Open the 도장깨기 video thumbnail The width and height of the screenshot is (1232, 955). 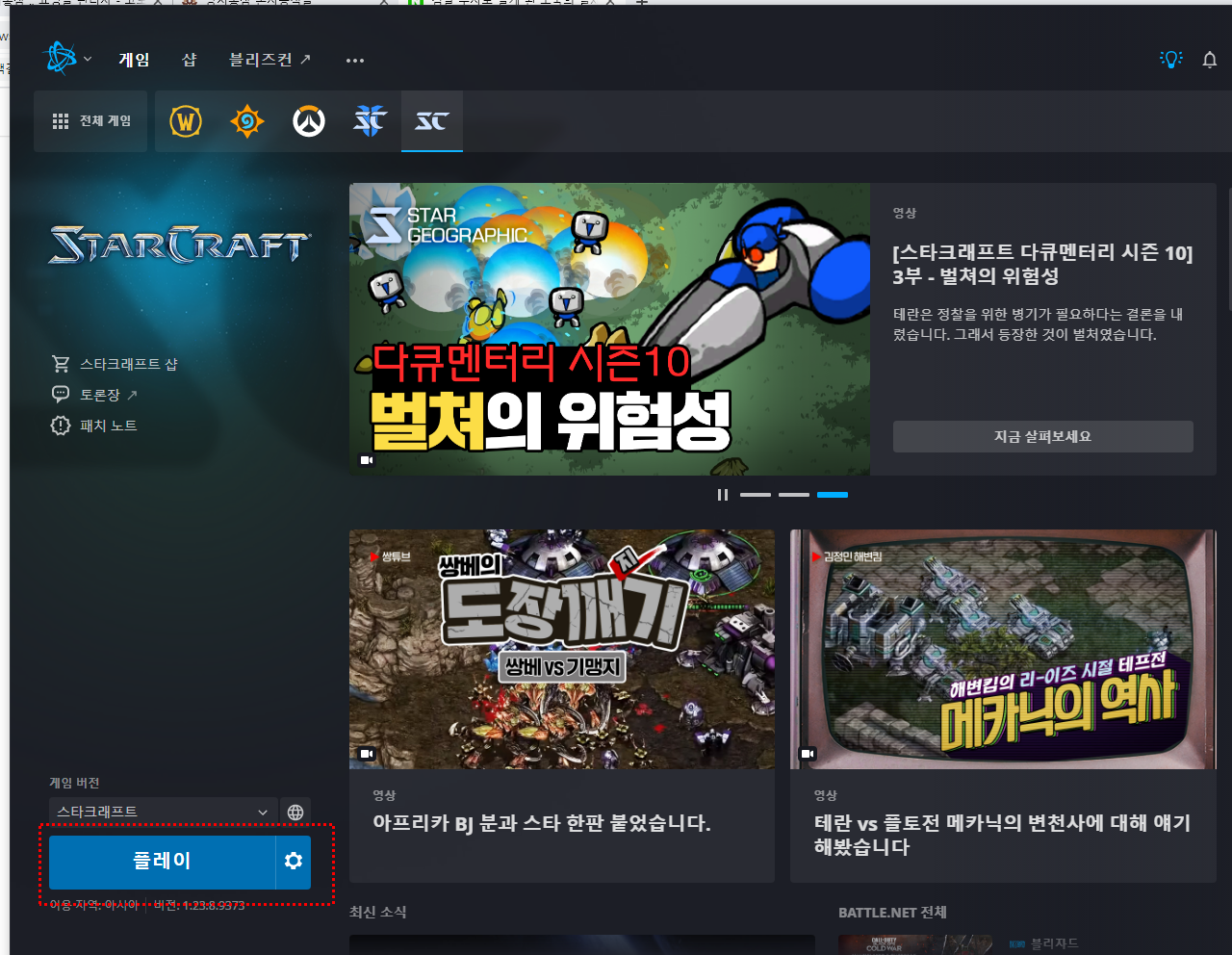tap(562, 649)
